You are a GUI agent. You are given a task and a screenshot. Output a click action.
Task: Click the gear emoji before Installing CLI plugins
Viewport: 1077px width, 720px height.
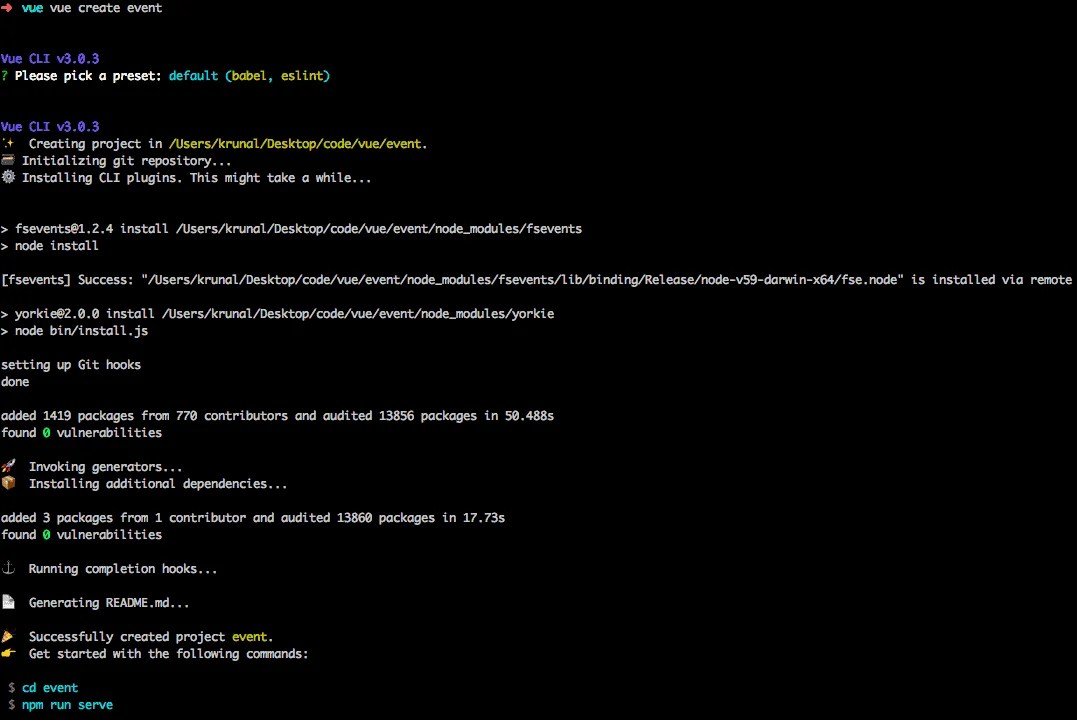tap(8, 177)
